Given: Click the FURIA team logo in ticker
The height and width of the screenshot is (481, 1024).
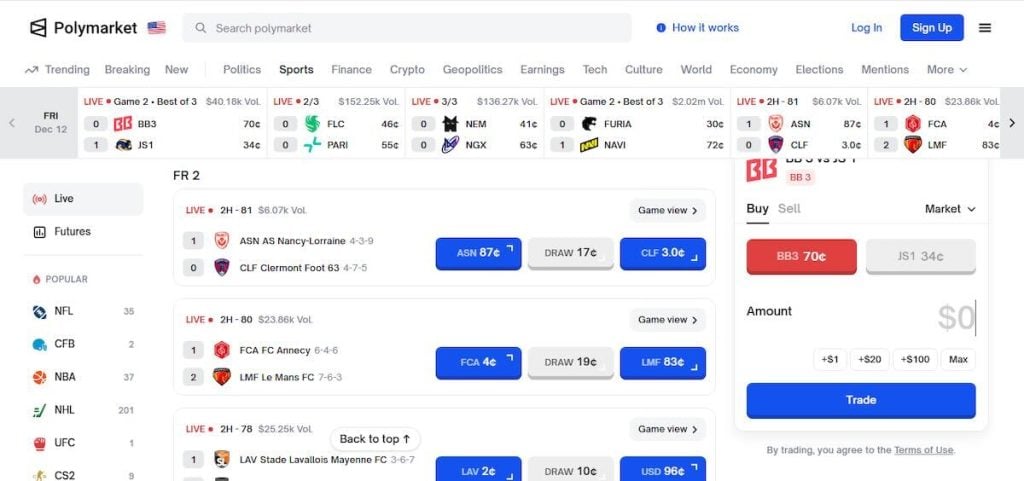Looking at the screenshot, I should [x=589, y=123].
